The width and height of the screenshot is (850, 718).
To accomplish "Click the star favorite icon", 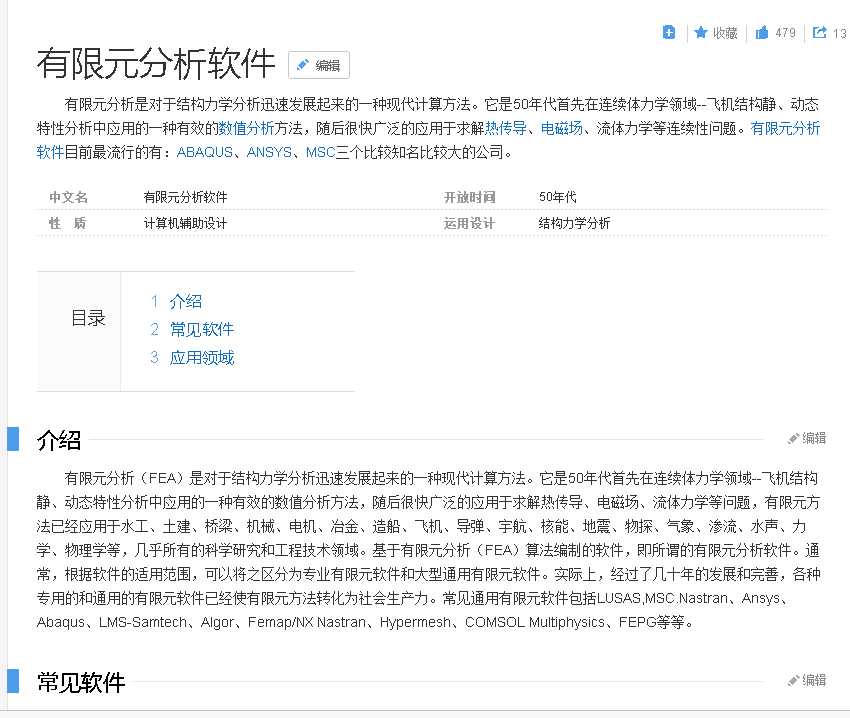I will click(700, 33).
